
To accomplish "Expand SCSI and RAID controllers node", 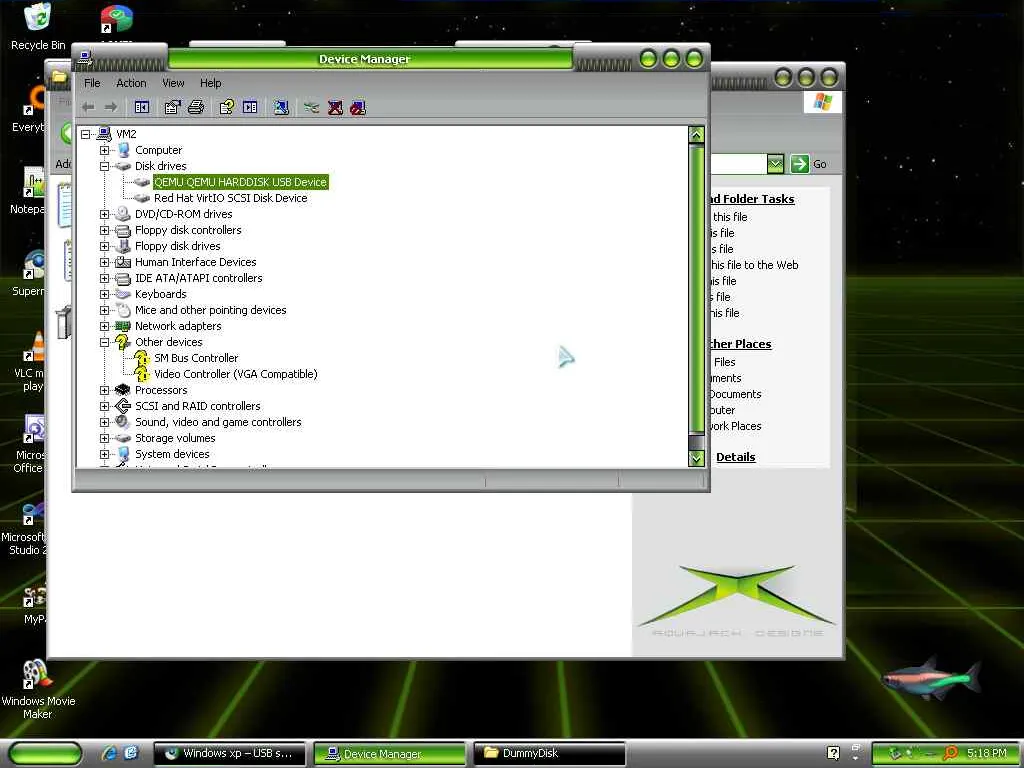I will (104, 406).
